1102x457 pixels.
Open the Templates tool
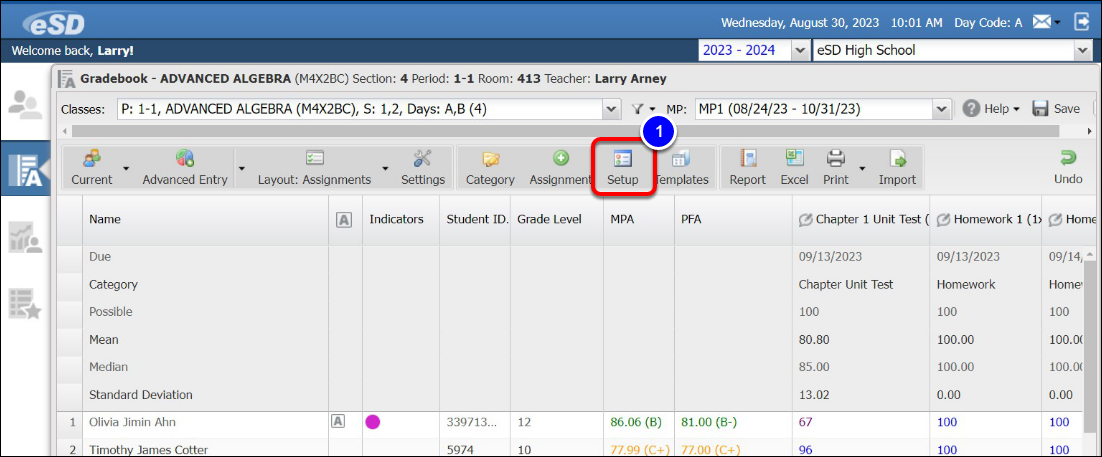681,168
